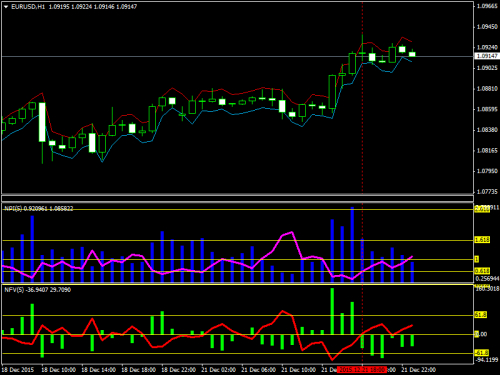500x375 pixels.
Task: Click the separator bar between chart and NPI window
Action: point(237,198)
